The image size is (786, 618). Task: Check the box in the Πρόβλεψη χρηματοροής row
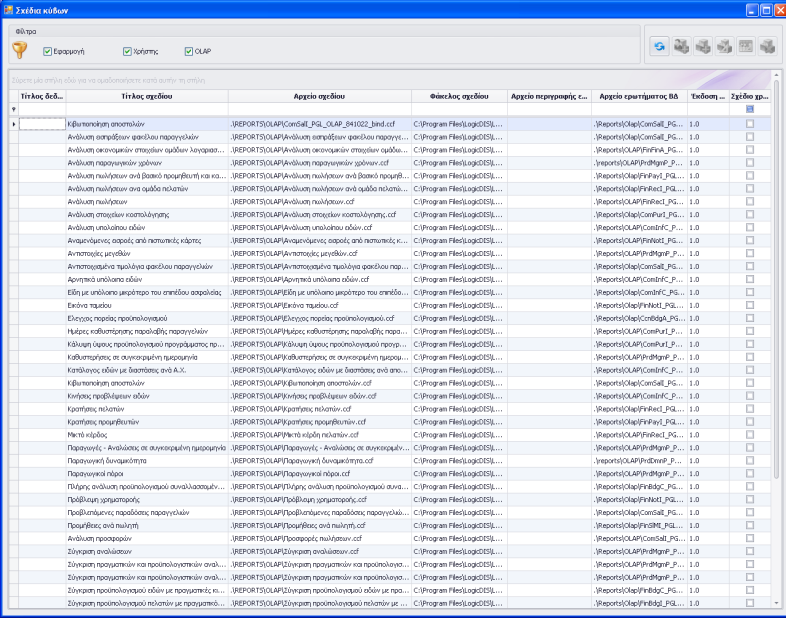pyautogui.click(x=750, y=499)
